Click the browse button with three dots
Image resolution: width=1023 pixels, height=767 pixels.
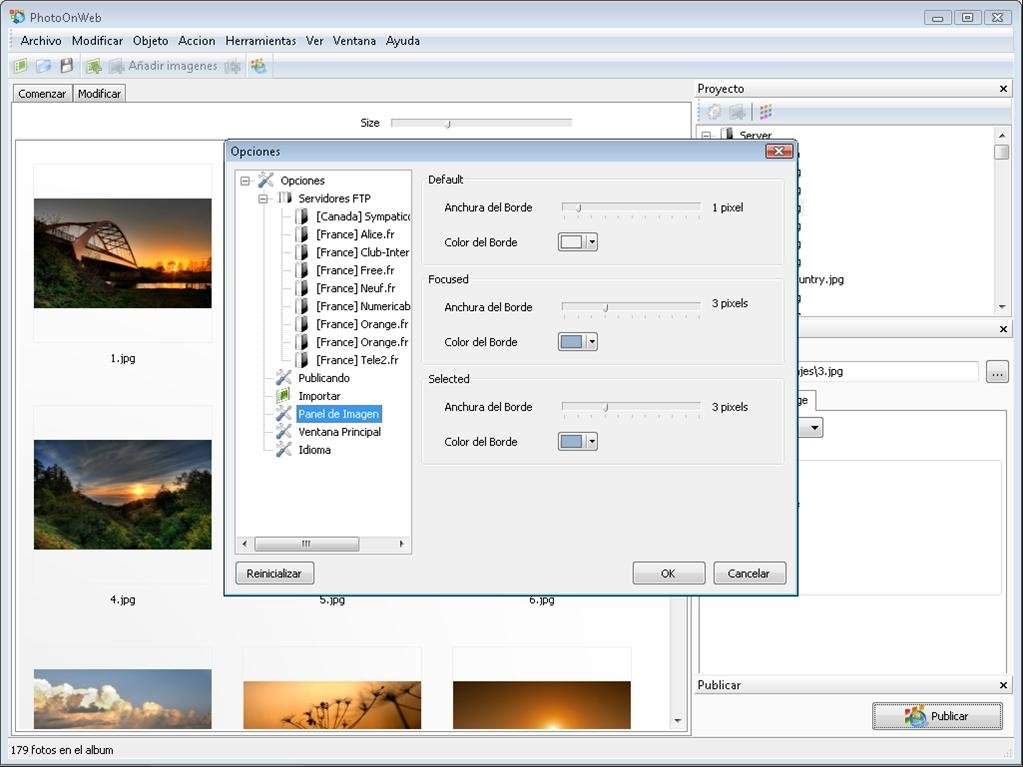(997, 372)
